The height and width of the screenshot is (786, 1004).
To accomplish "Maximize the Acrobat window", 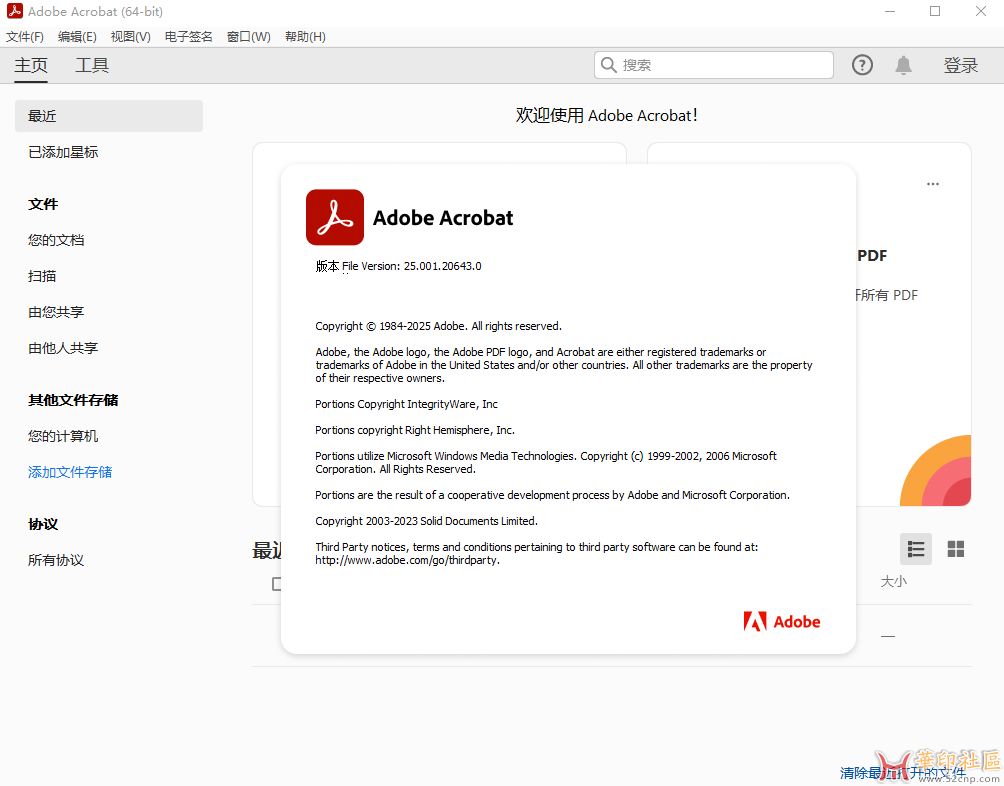I will click(935, 12).
